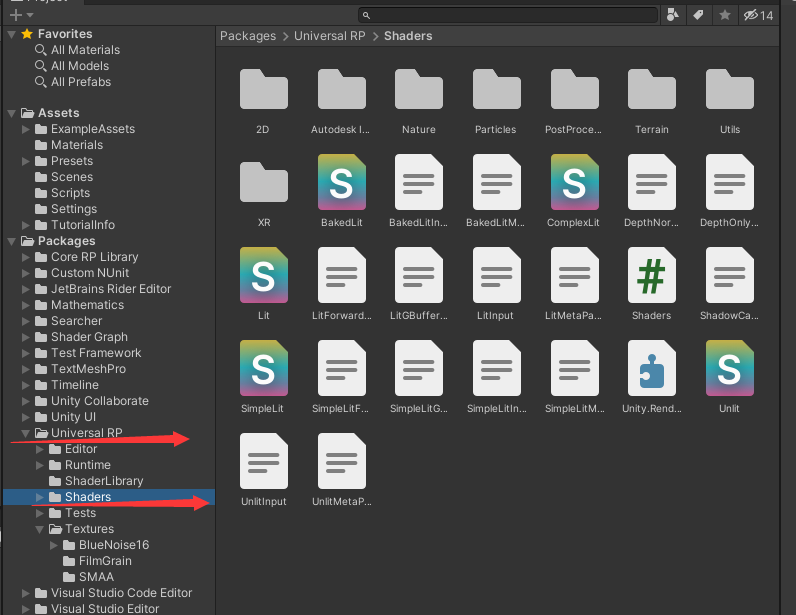The height and width of the screenshot is (615, 796).
Task: Collapse the Textures folder
Action: (x=40, y=529)
